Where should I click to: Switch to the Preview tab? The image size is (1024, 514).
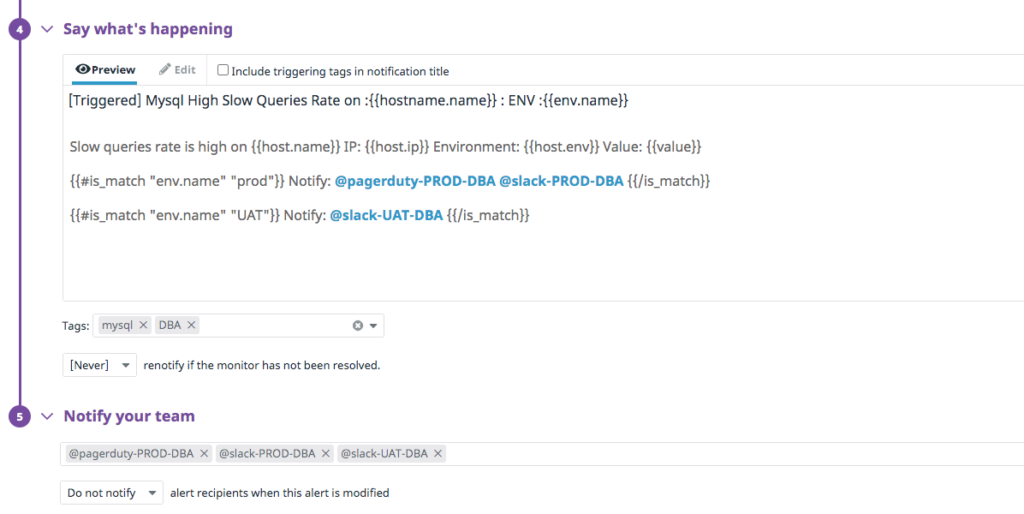pos(105,70)
